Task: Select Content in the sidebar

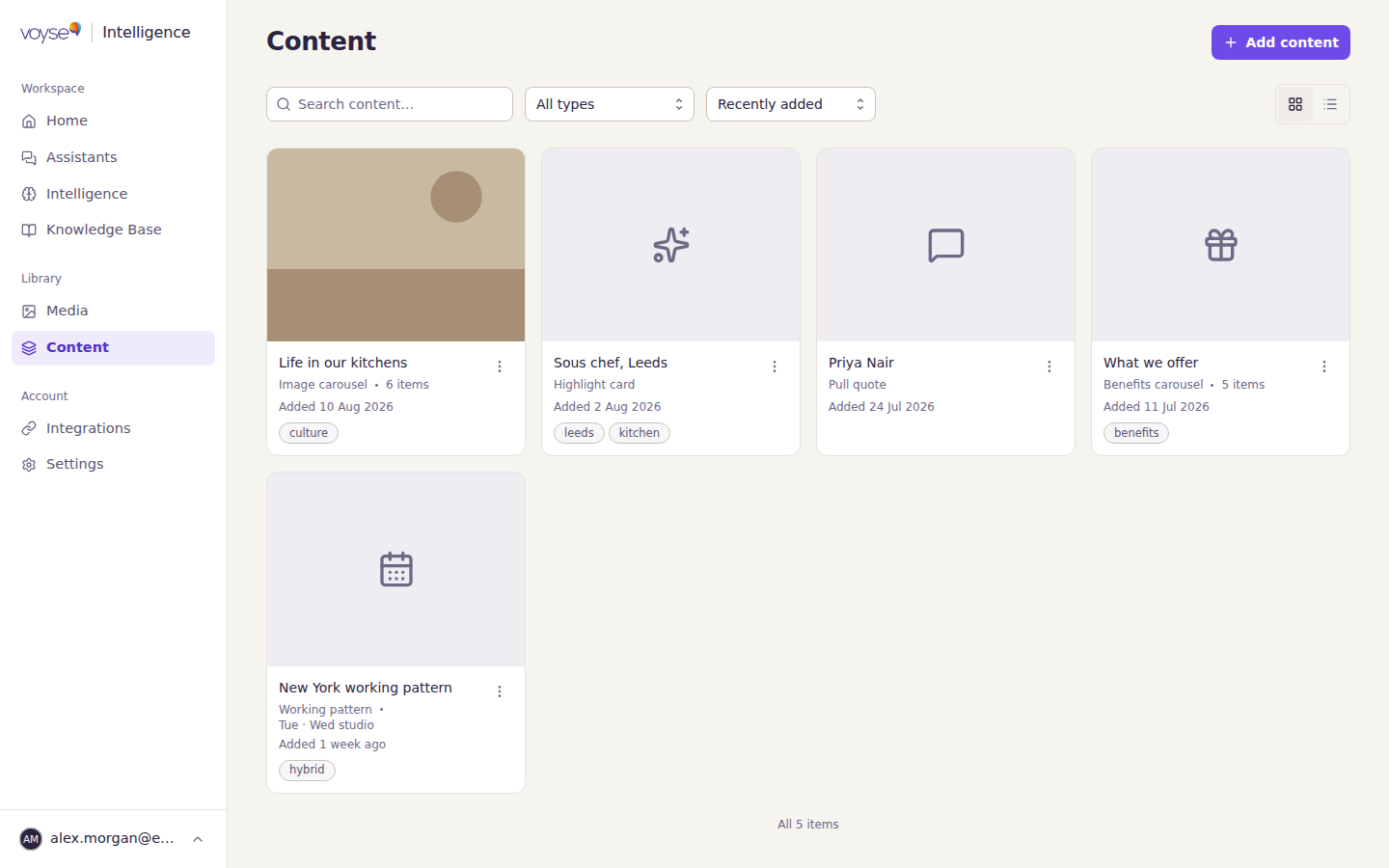Action: pyautogui.click(x=113, y=347)
